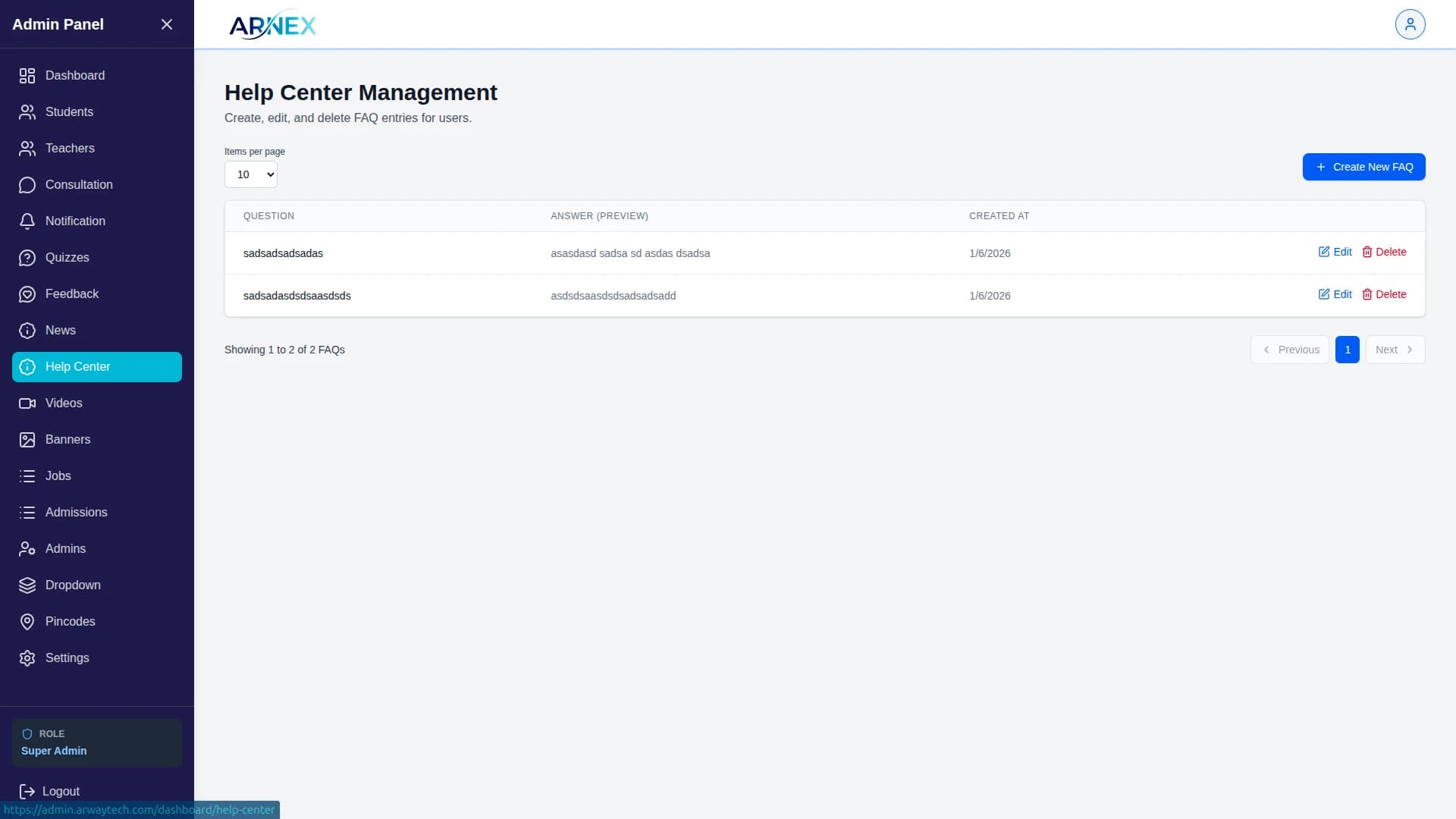Click the Notification bell icon

(27, 221)
